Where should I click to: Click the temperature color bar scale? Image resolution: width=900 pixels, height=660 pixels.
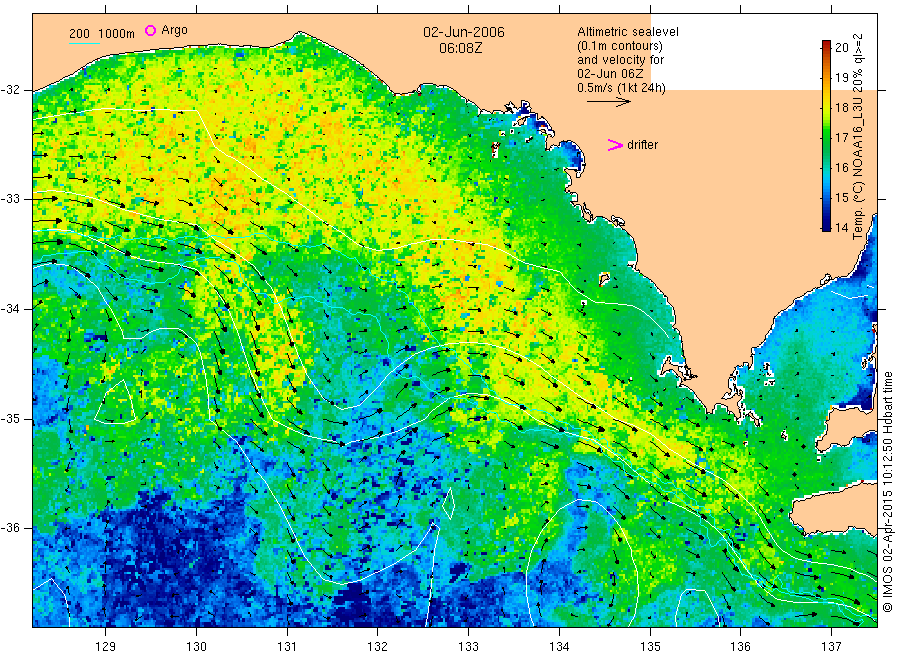click(826, 135)
